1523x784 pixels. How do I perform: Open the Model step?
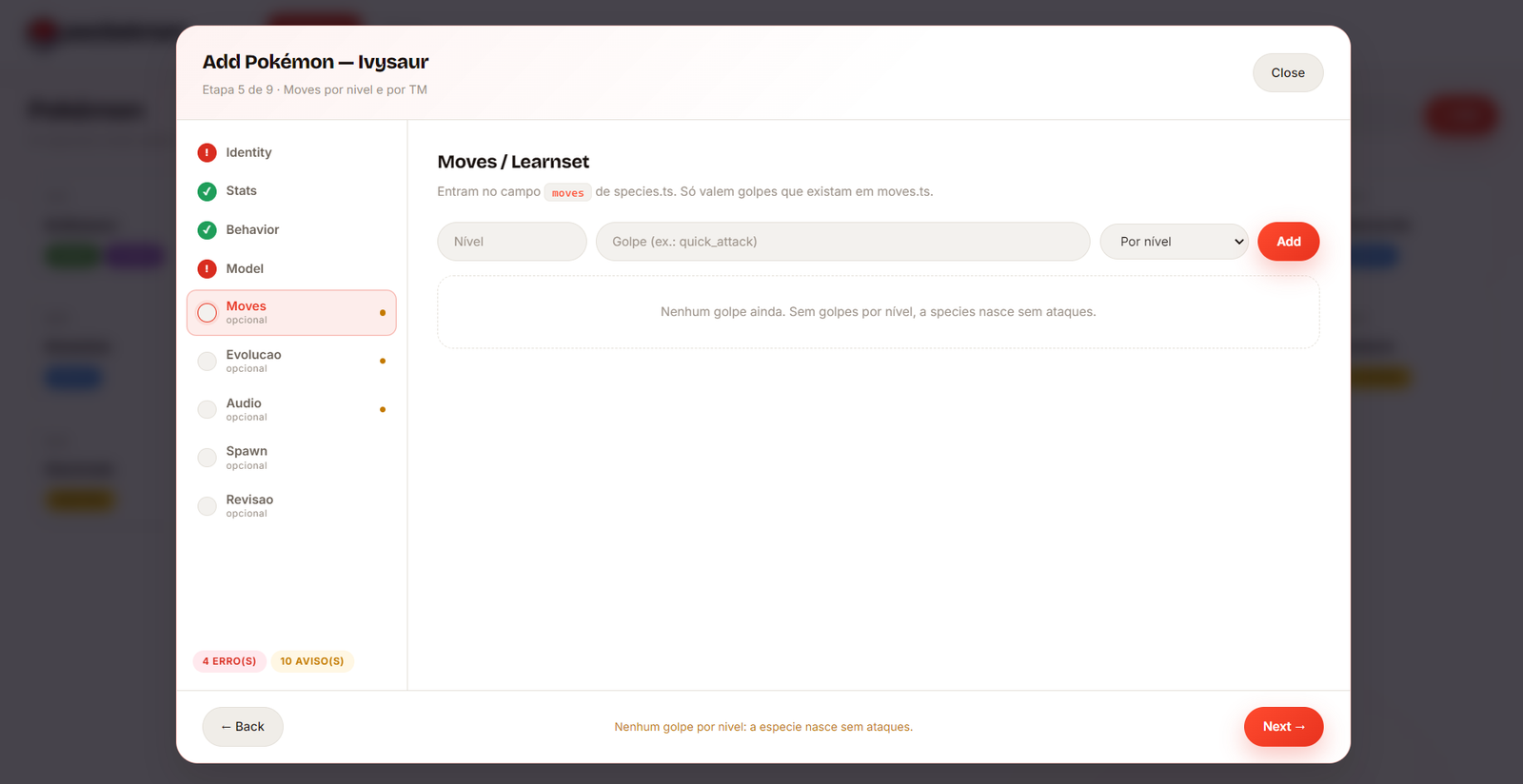pyautogui.click(x=291, y=269)
